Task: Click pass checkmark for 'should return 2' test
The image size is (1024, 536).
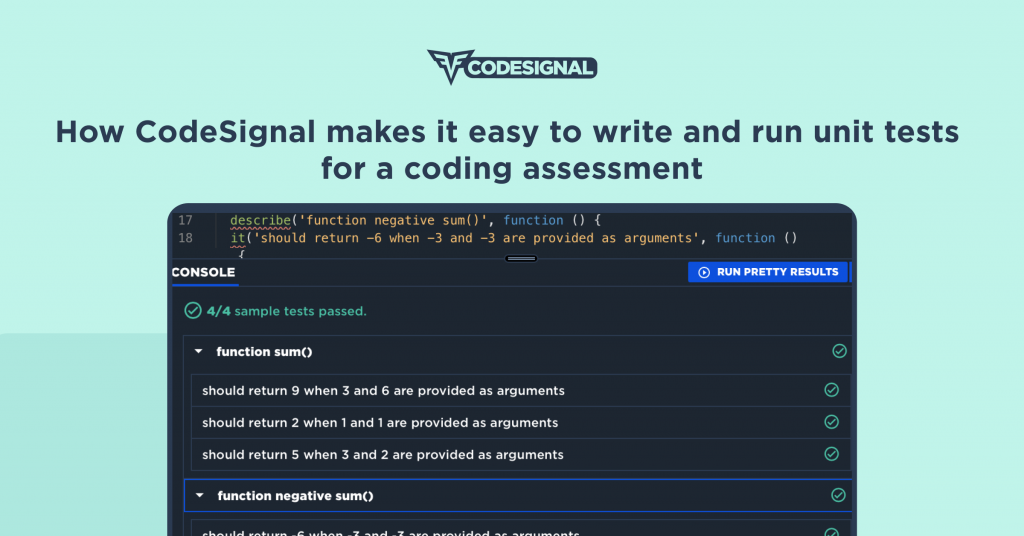Action: point(831,422)
